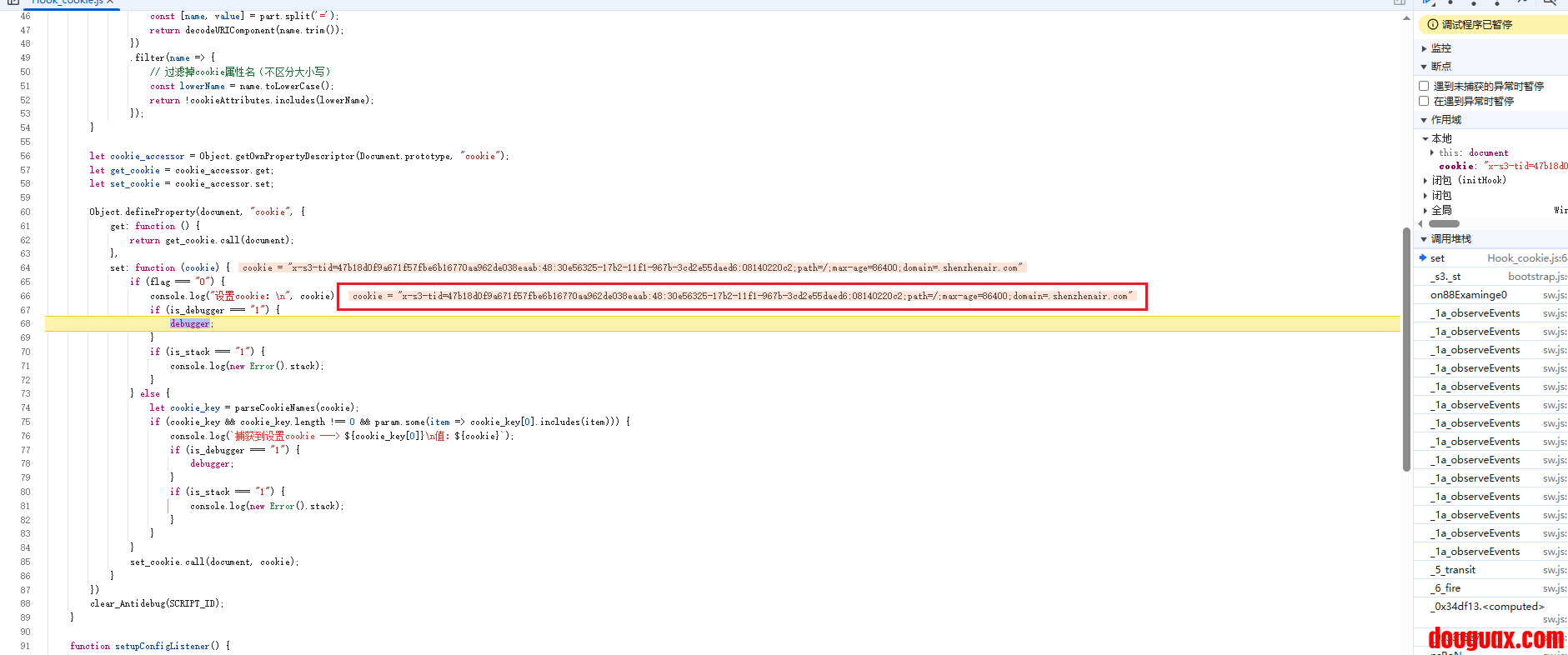This screenshot has width=1568, height=655.
Task: Click the editor scroll-up arrow
Action: [1407, 18]
